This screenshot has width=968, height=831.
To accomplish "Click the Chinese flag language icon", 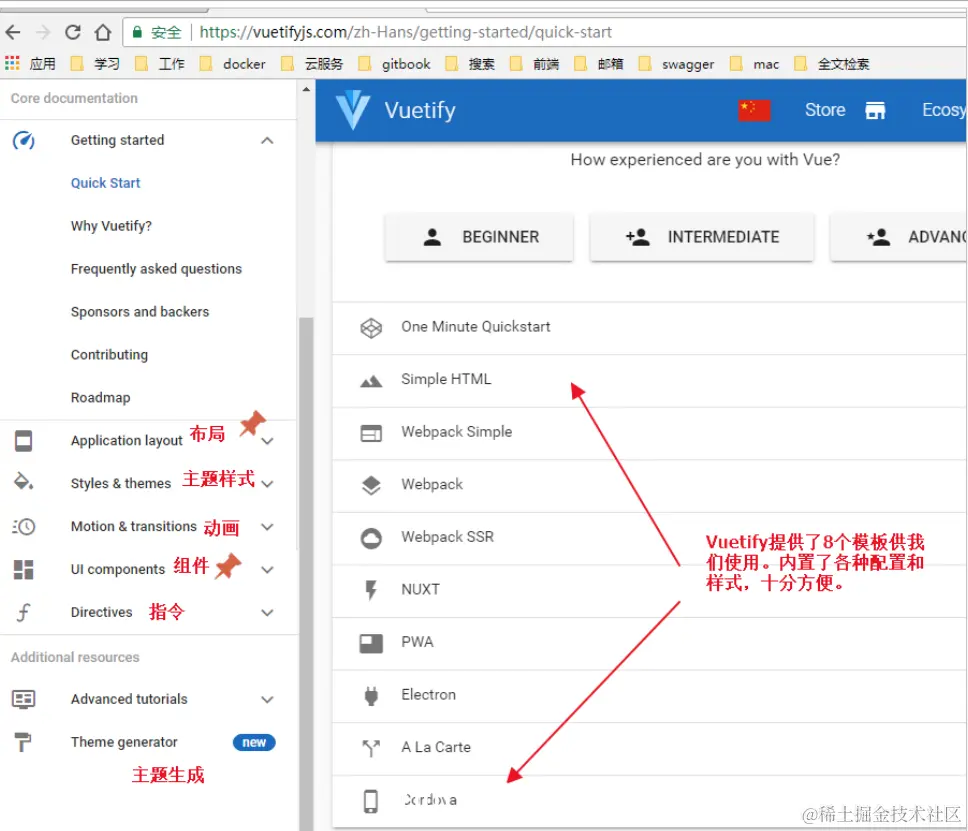I will point(754,111).
